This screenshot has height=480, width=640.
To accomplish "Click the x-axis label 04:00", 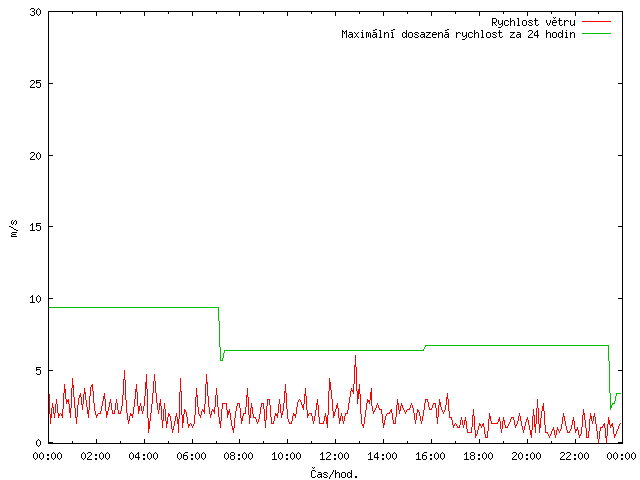I will click(x=143, y=456).
